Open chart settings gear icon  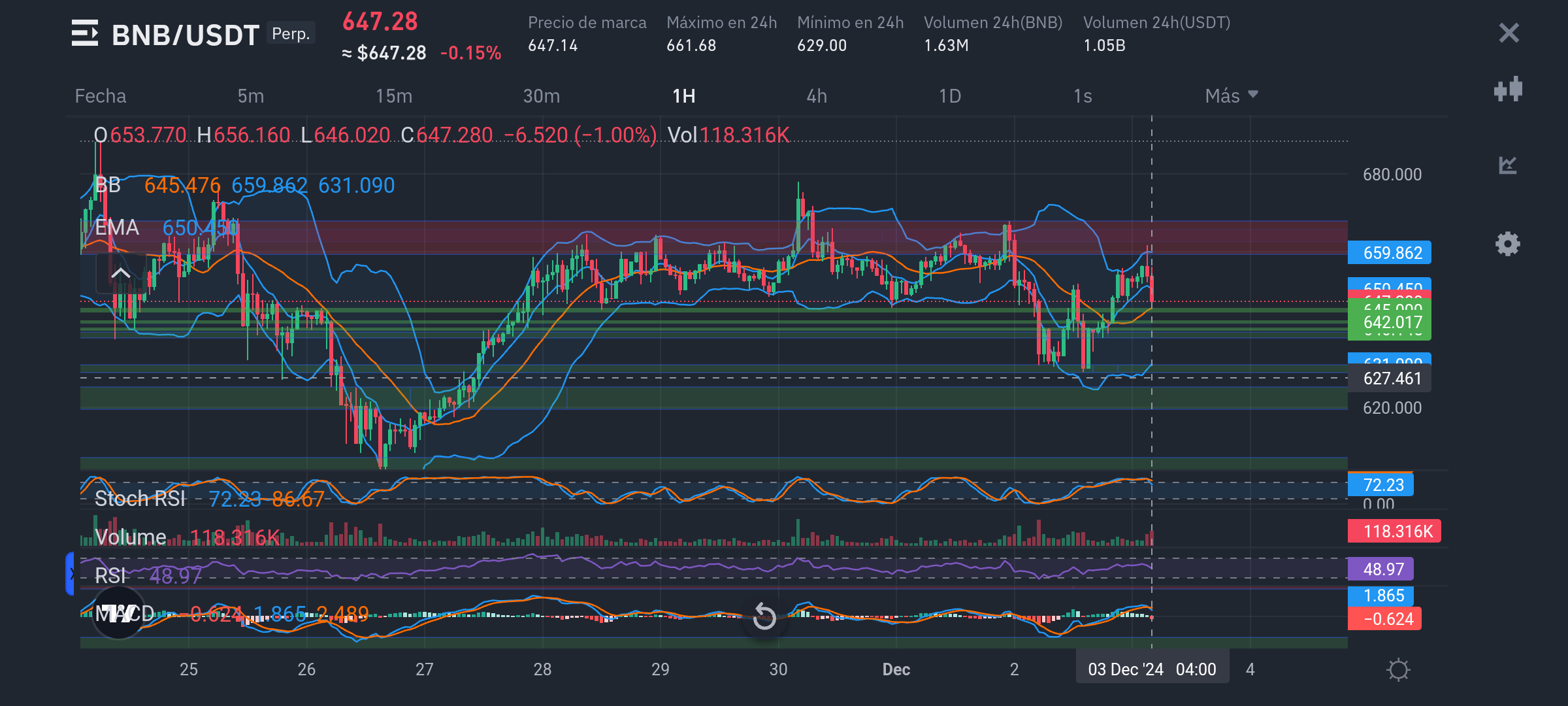[x=1508, y=244]
